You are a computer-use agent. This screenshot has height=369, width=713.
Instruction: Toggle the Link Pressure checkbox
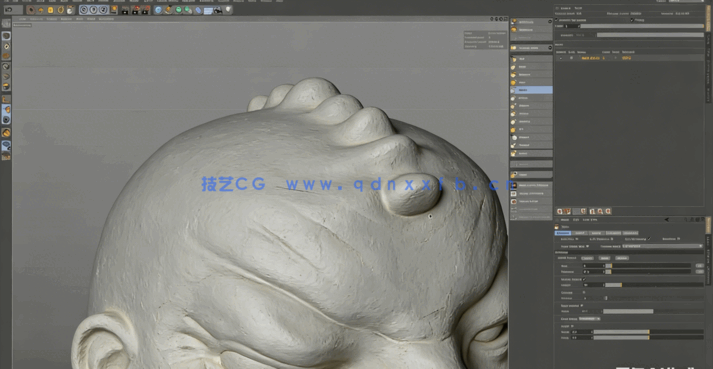[x=612, y=239]
